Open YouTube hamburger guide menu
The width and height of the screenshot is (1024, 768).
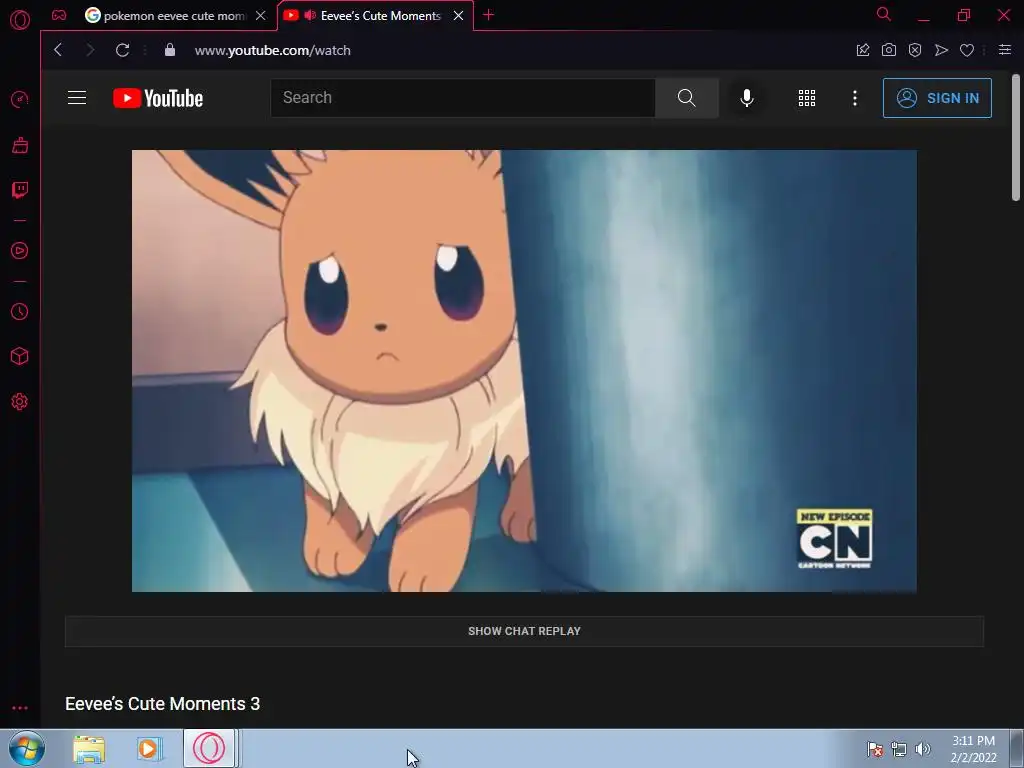[77, 98]
